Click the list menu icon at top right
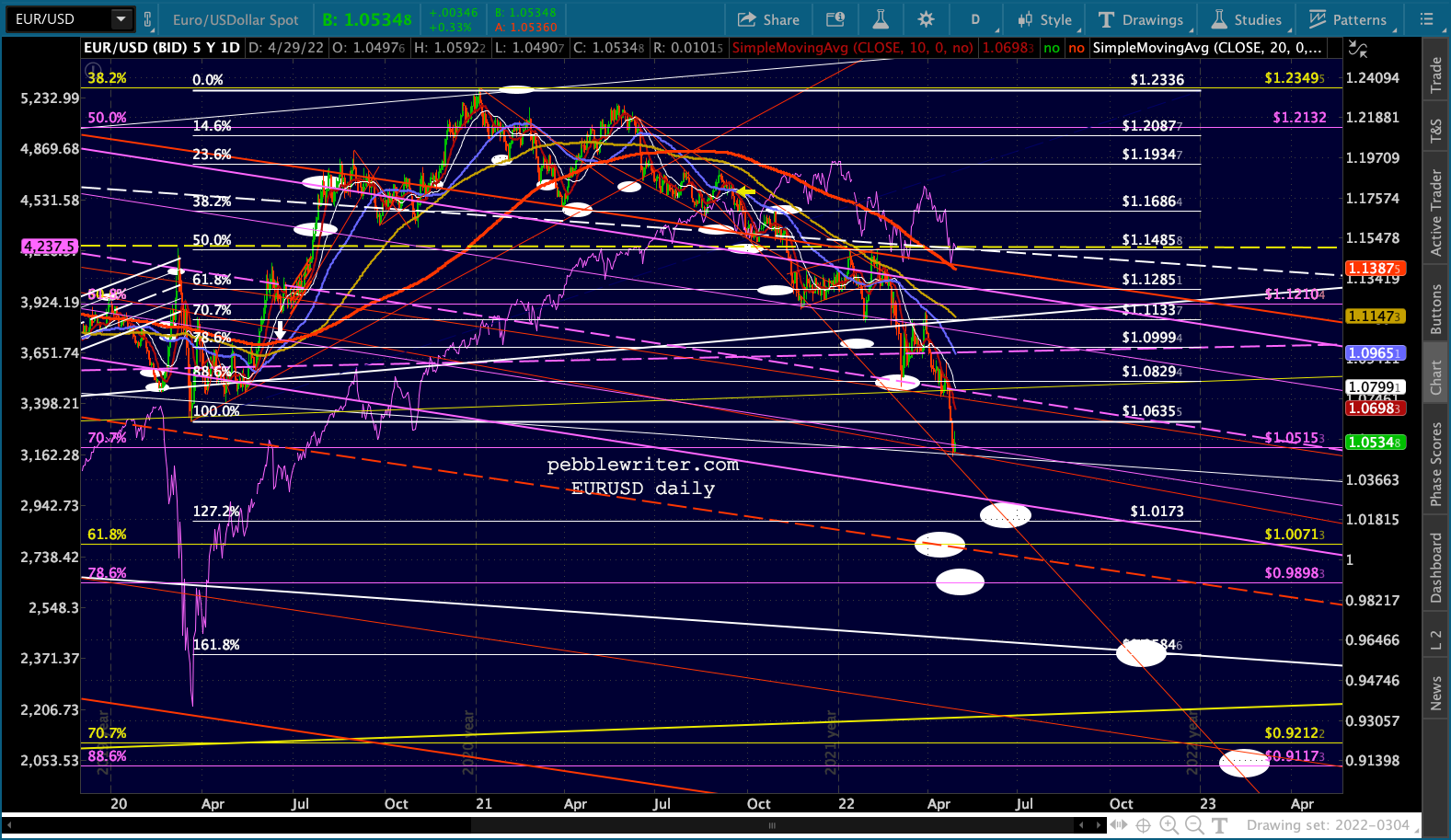Viewport: 1451px width, 840px height. 1427,19
